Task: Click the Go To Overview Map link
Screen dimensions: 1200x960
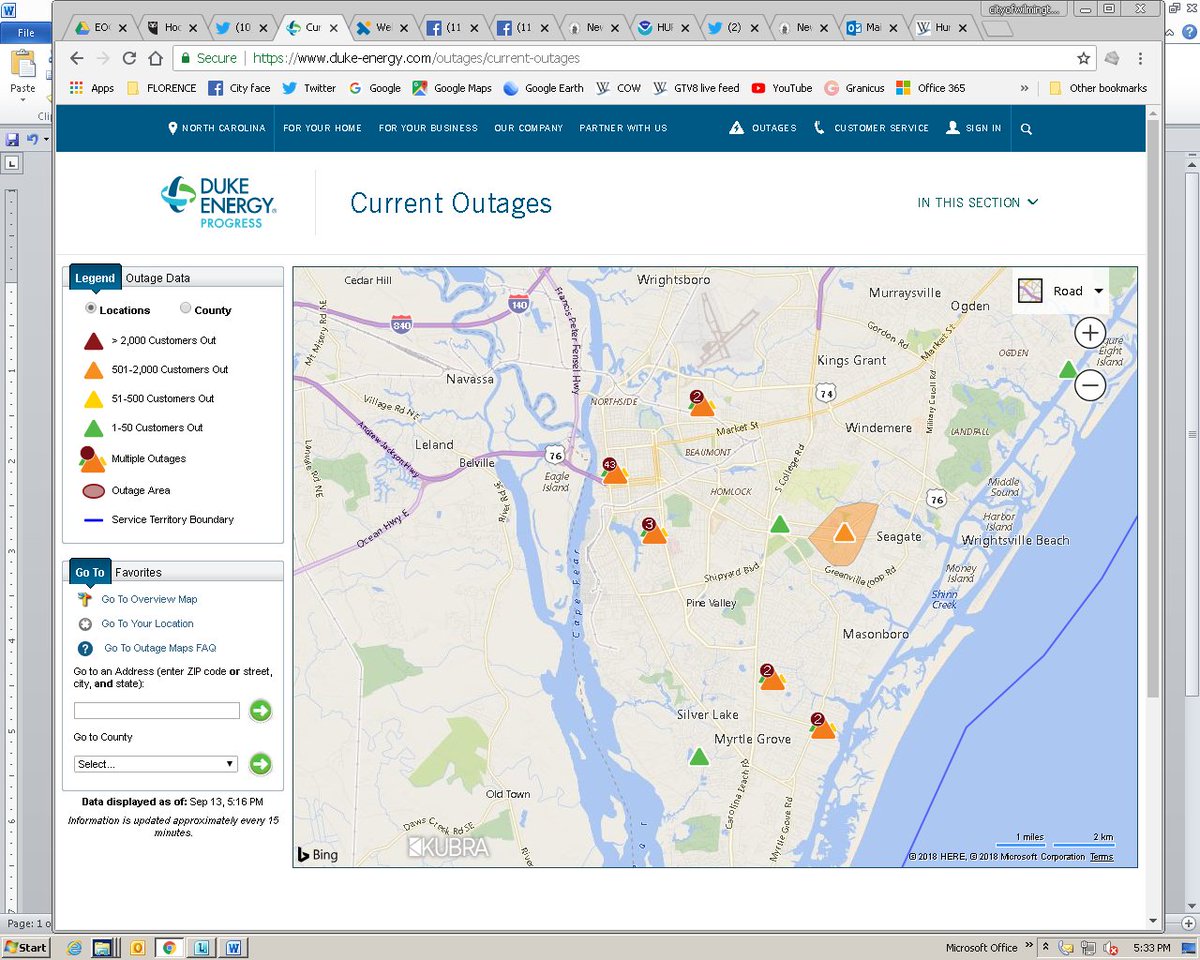Action: coord(149,599)
